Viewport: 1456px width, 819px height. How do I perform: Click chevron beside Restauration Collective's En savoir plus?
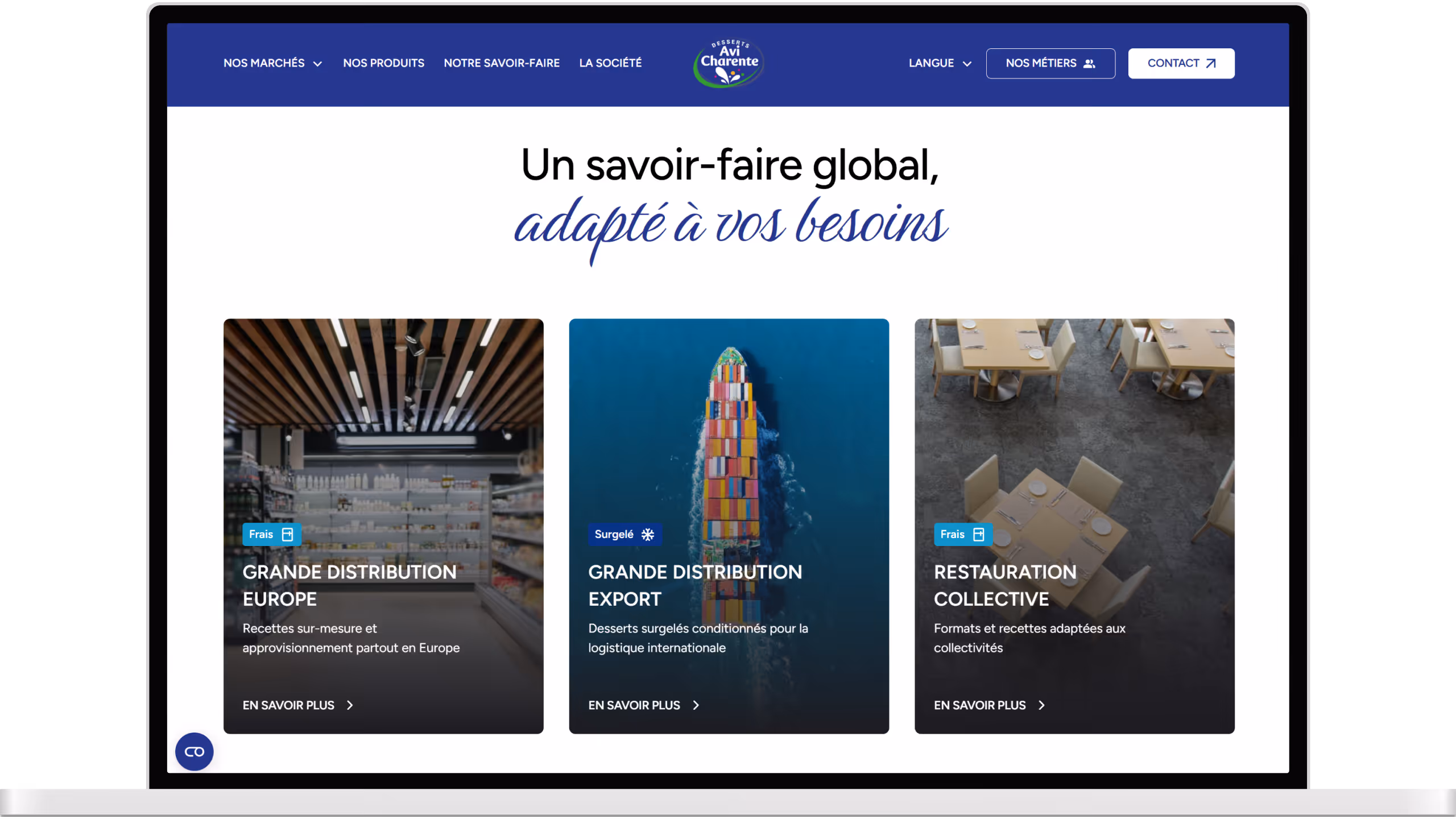(1042, 705)
